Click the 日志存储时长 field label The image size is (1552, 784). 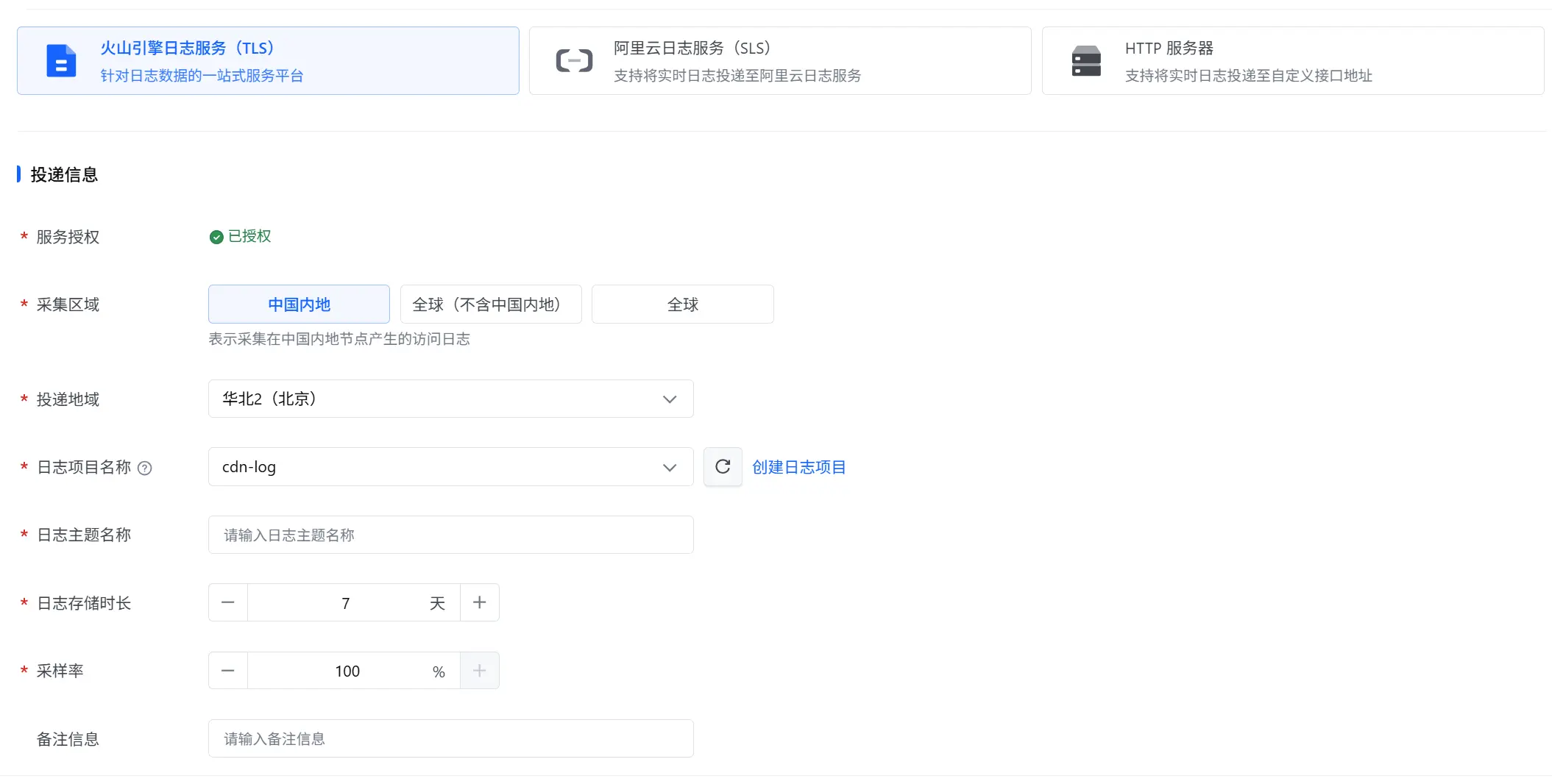click(84, 603)
